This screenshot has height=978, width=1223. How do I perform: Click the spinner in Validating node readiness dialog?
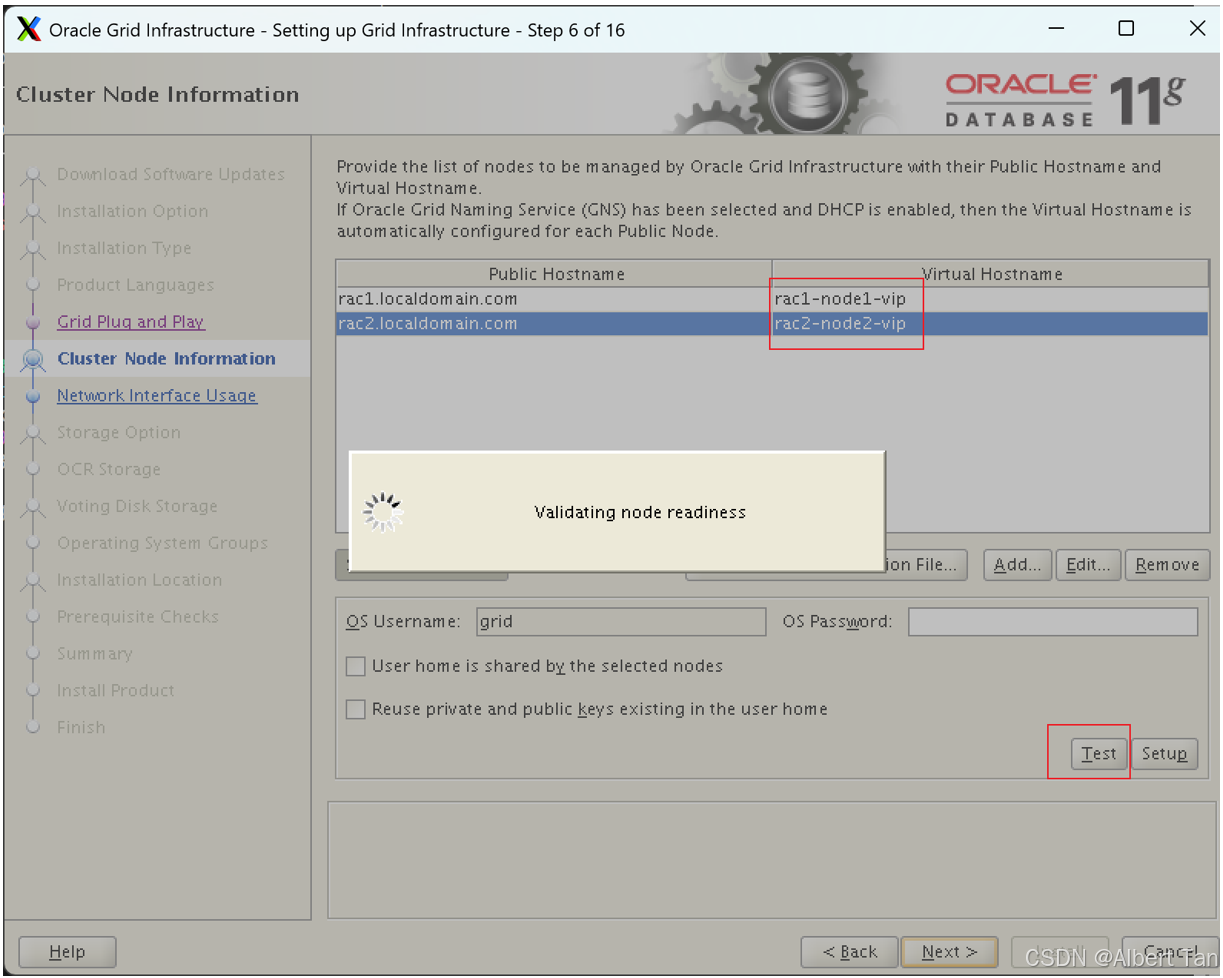(383, 512)
